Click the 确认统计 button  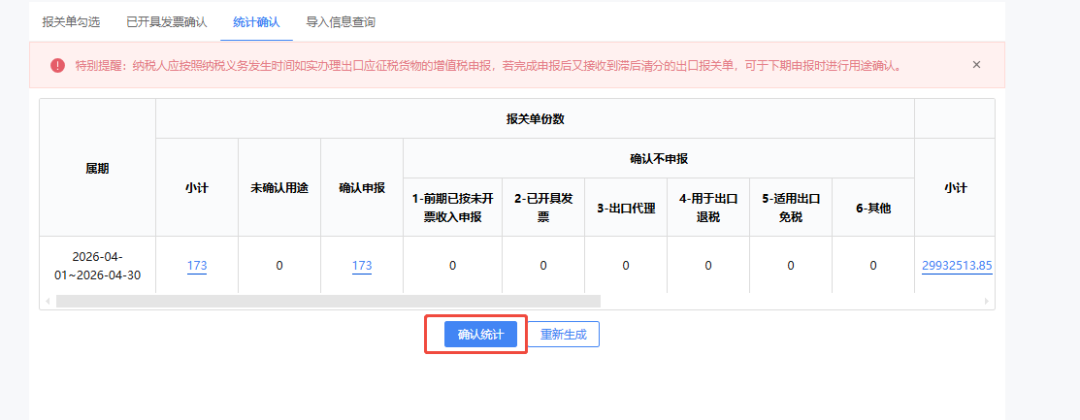481,335
